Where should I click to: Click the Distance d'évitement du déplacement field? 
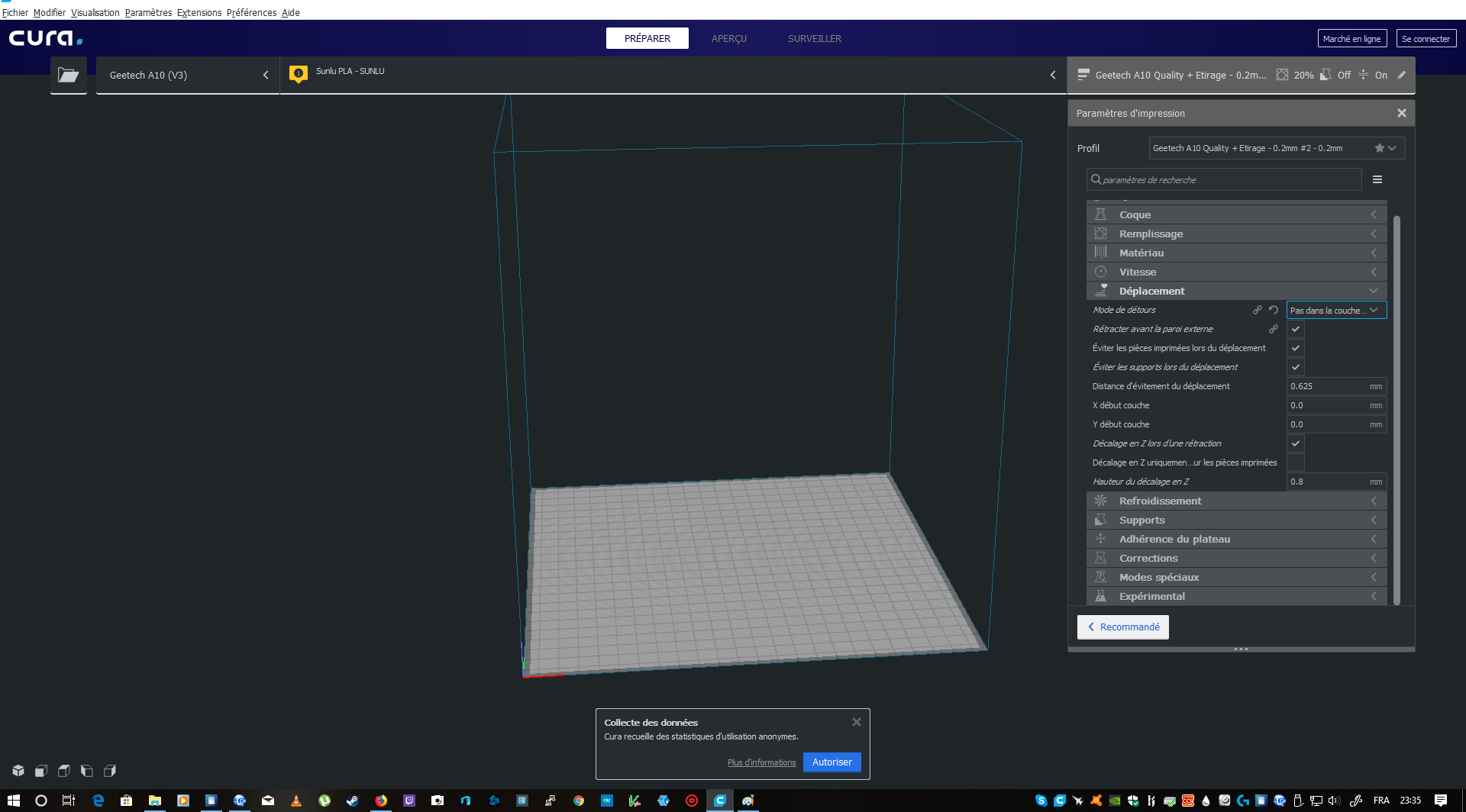pyautogui.click(x=1336, y=386)
